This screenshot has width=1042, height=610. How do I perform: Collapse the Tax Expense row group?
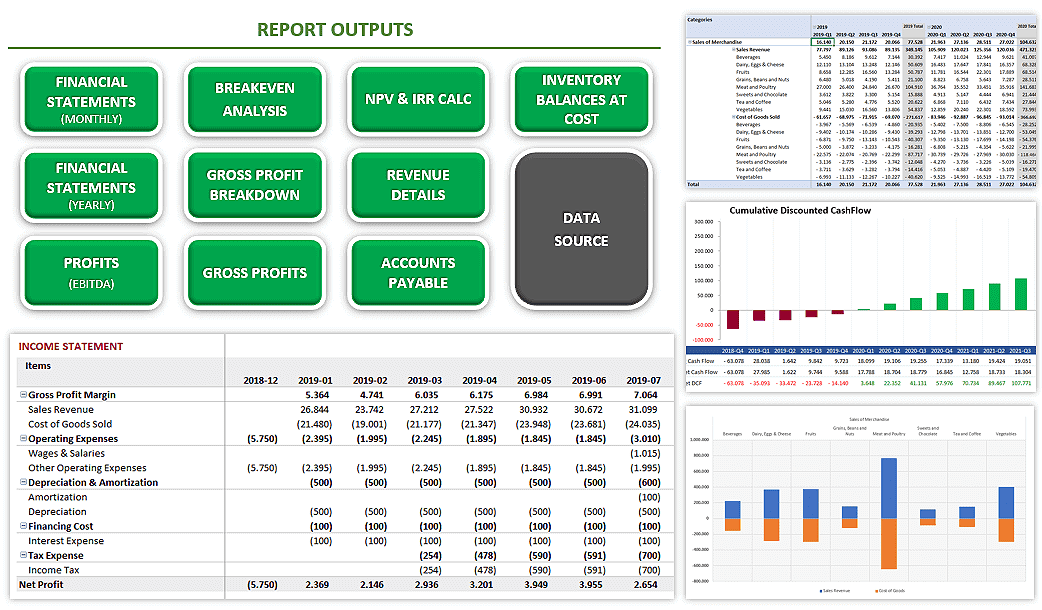[23, 555]
